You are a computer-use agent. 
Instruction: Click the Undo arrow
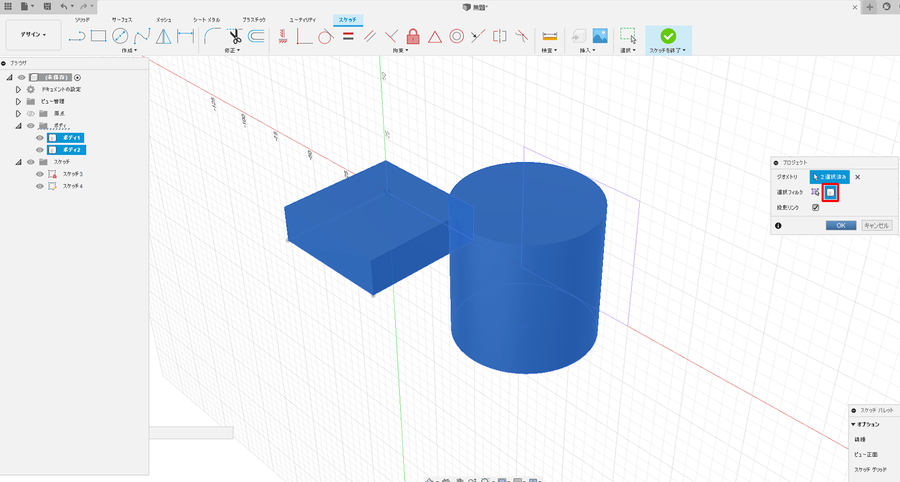63,6
